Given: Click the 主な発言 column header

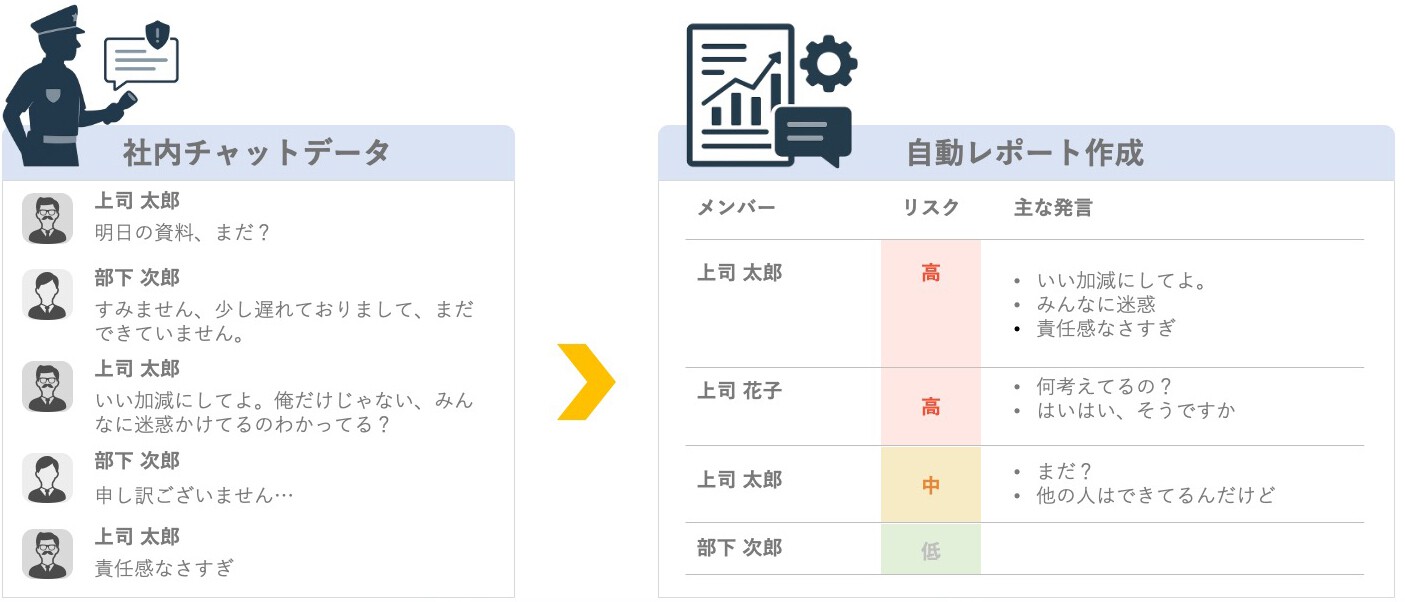Looking at the screenshot, I should [x=1053, y=208].
